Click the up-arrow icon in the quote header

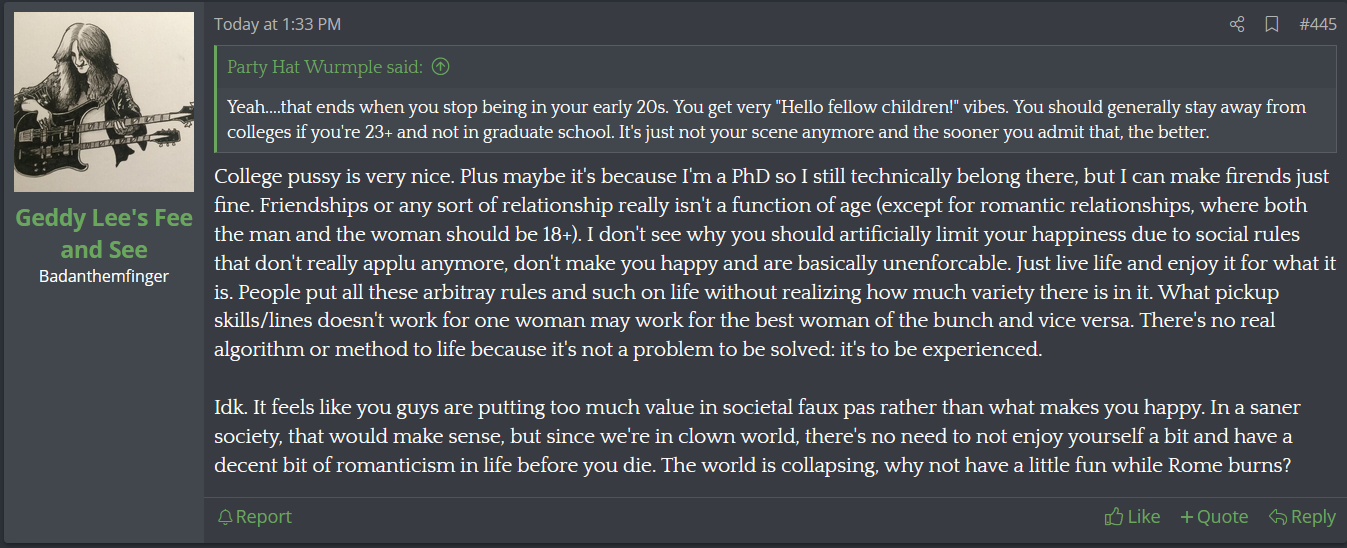click(x=439, y=67)
